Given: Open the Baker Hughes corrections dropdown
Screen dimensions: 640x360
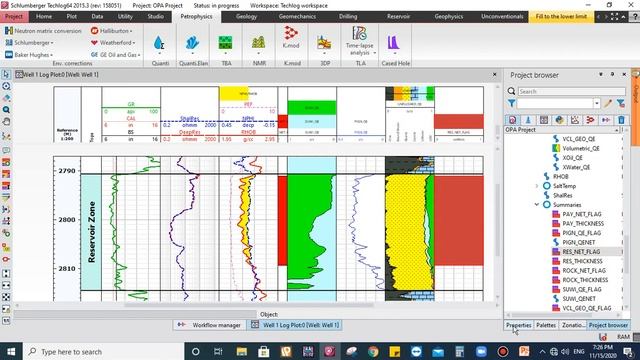Looking at the screenshot, I should click(x=29, y=54).
